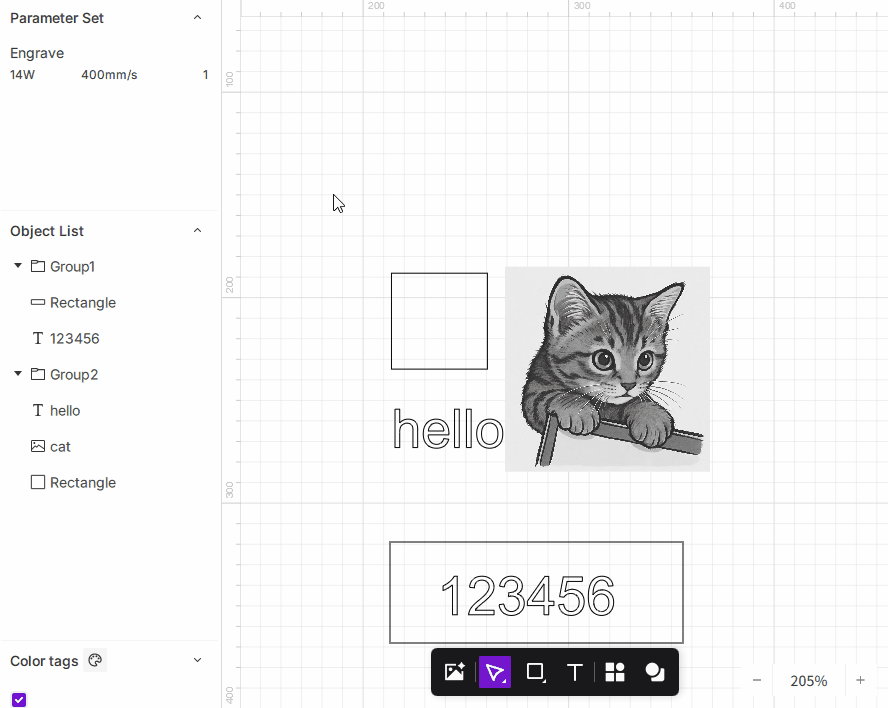Open the Color tags palette icon
Screen dimensions: 888x708
[95, 661]
